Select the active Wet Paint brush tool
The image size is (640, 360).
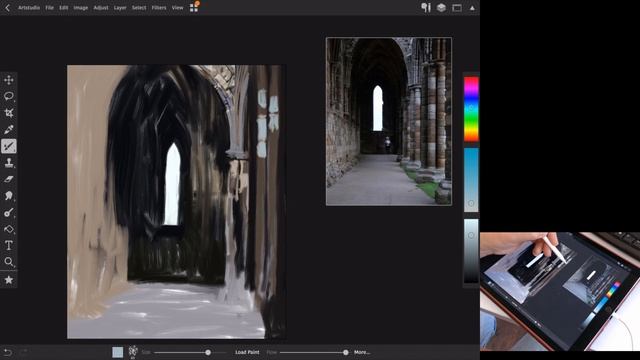9,146
